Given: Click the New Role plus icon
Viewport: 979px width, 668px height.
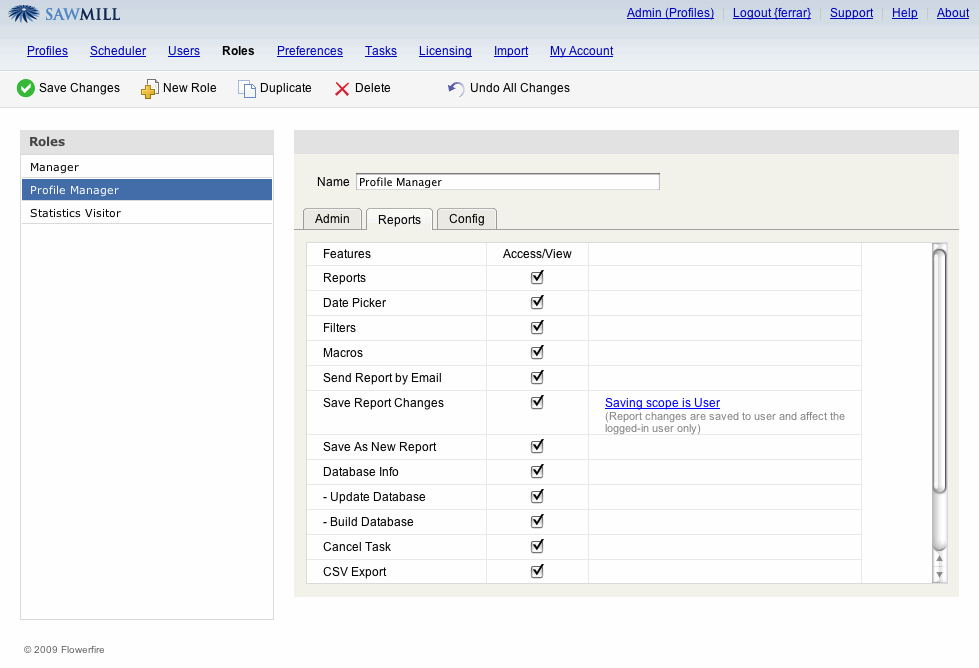Looking at the screenshot, I should coord(149,89).
